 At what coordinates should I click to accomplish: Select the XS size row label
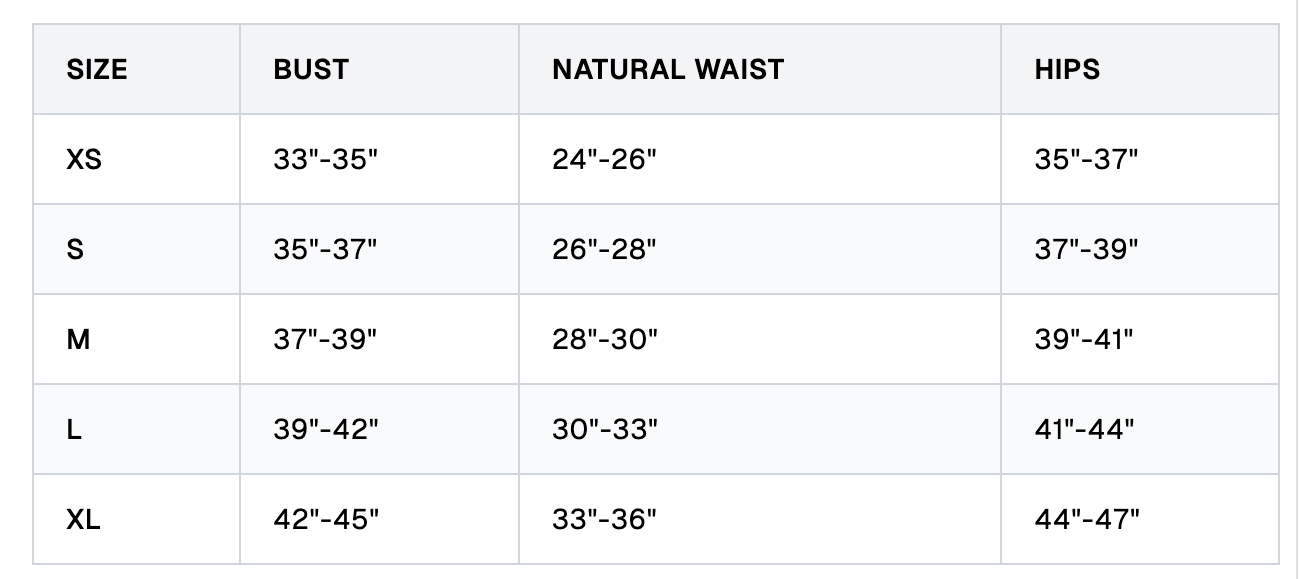(x=84, y=160)
